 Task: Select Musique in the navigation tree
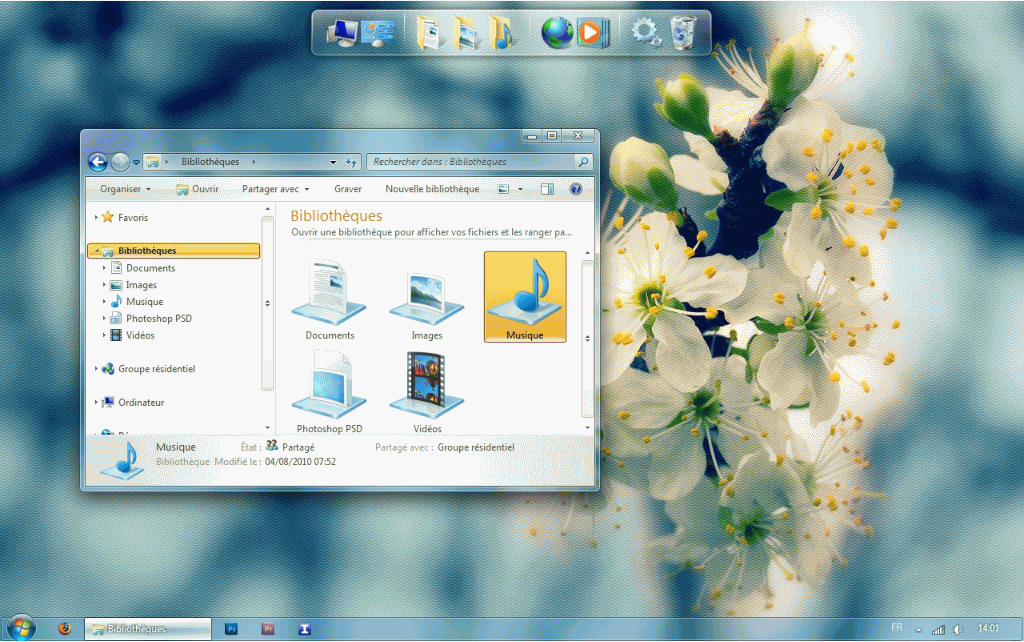tap(144, 302)
